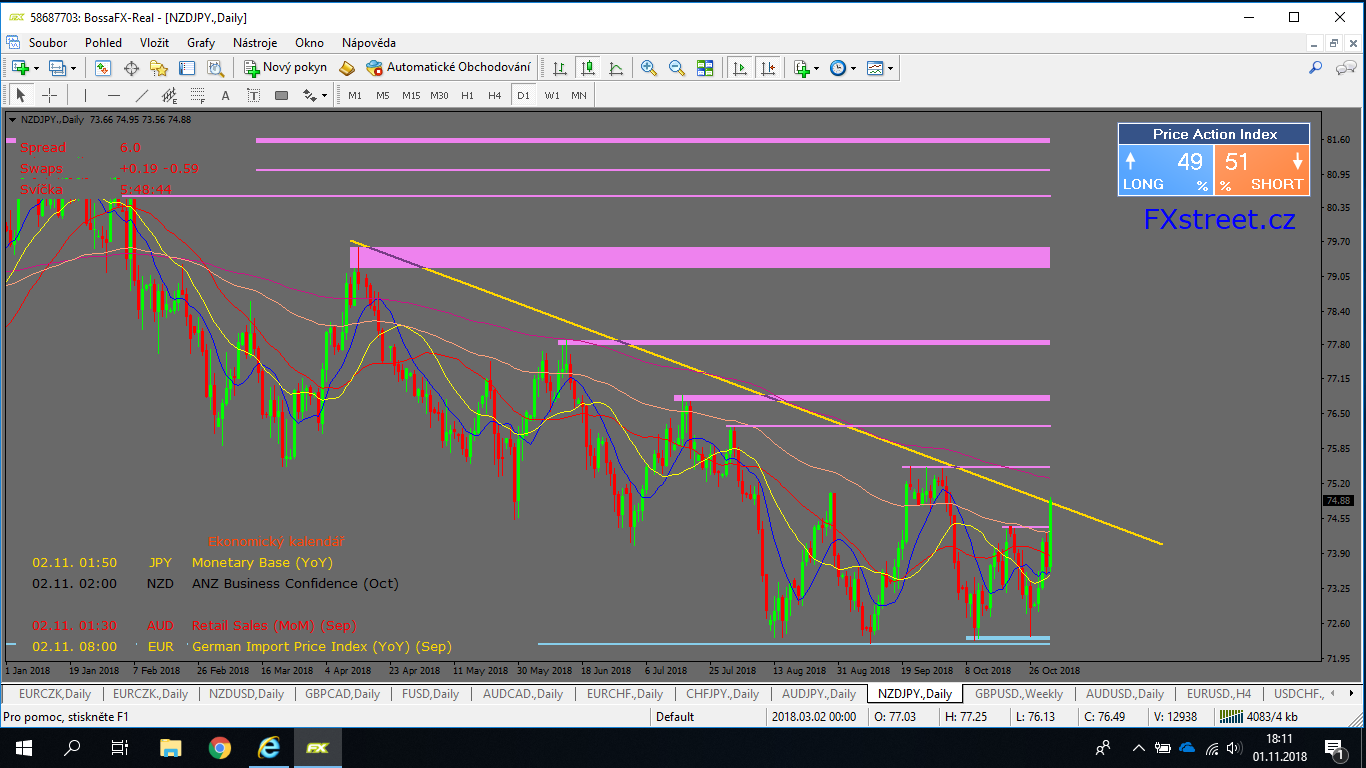Toggle Automatické Obchodování button
1366x768 pixels.
click(x=448, y=68)
